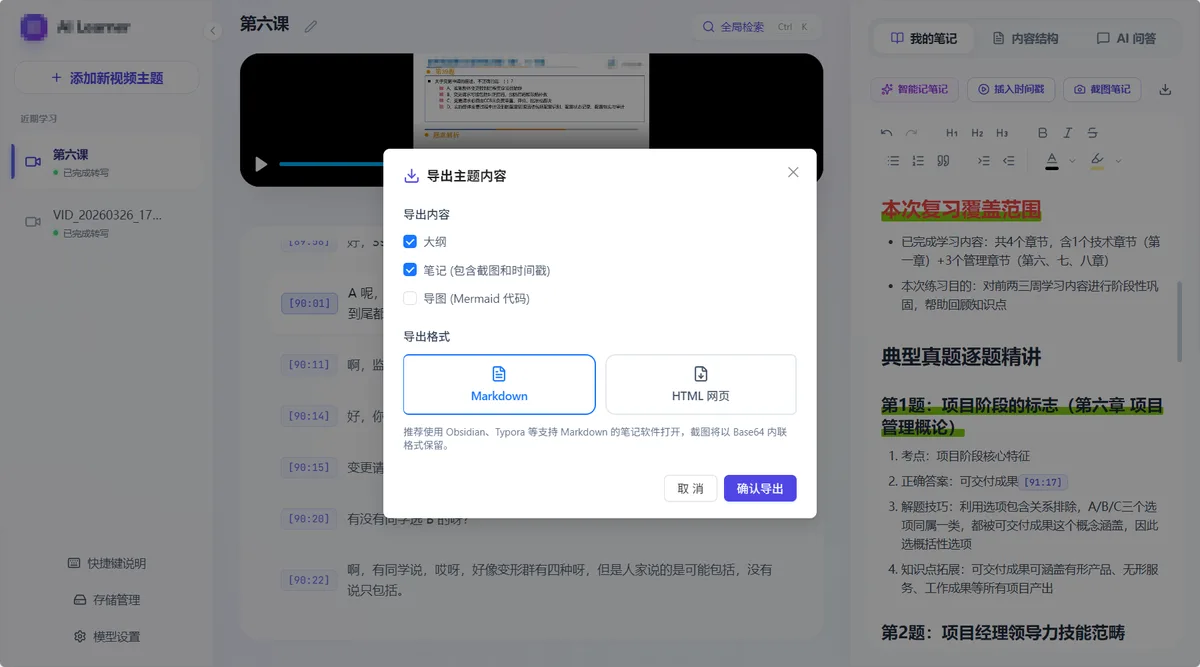Switch to 我的笔记 tab
The width and height of the screenshot is (1200, 667).
click(x=924, y=38)
